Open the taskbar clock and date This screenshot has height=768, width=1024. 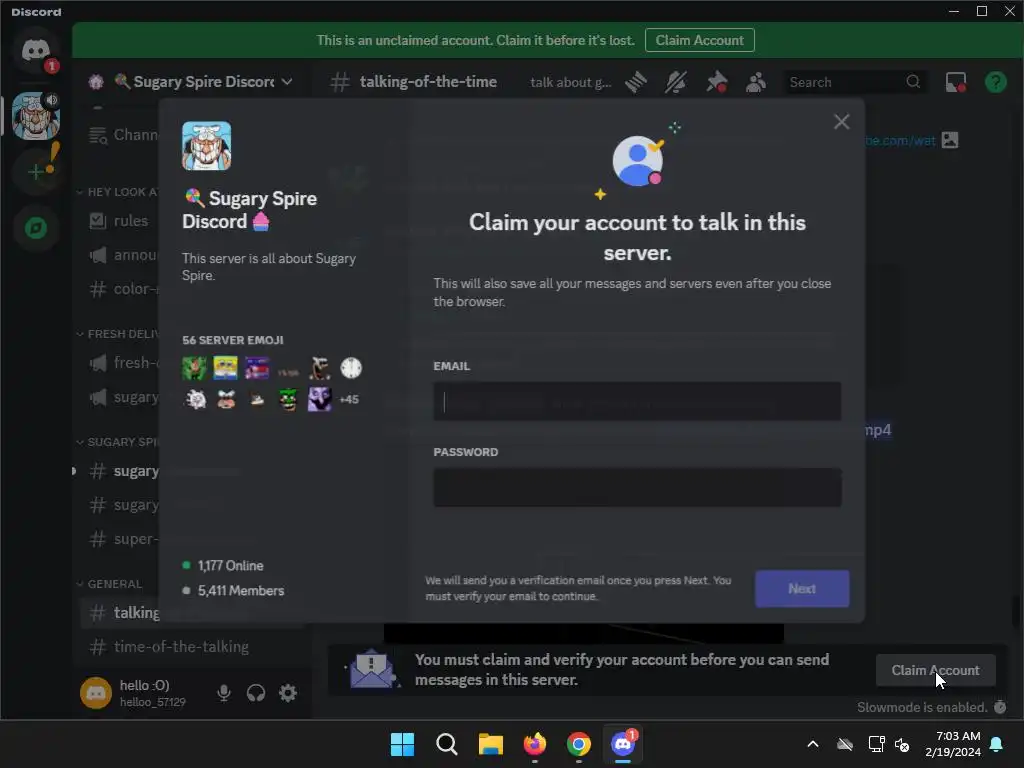953,744
